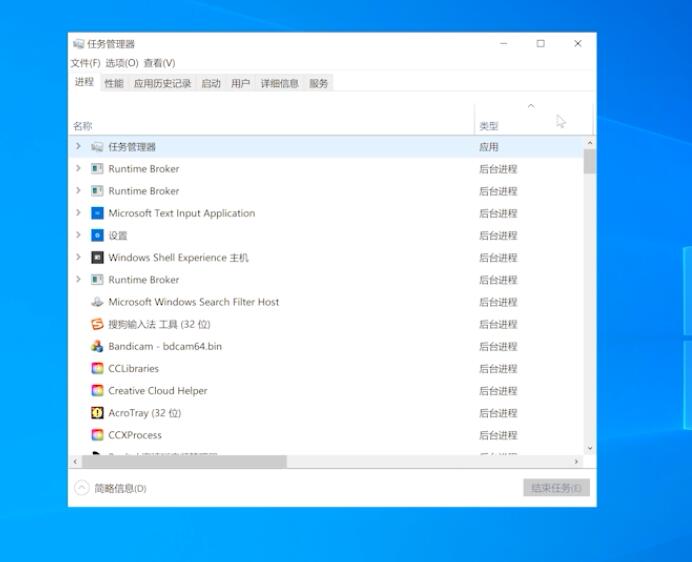Collapse to 简略信息 view
This screenshot has width=692, height=562.
click(110, 488)
